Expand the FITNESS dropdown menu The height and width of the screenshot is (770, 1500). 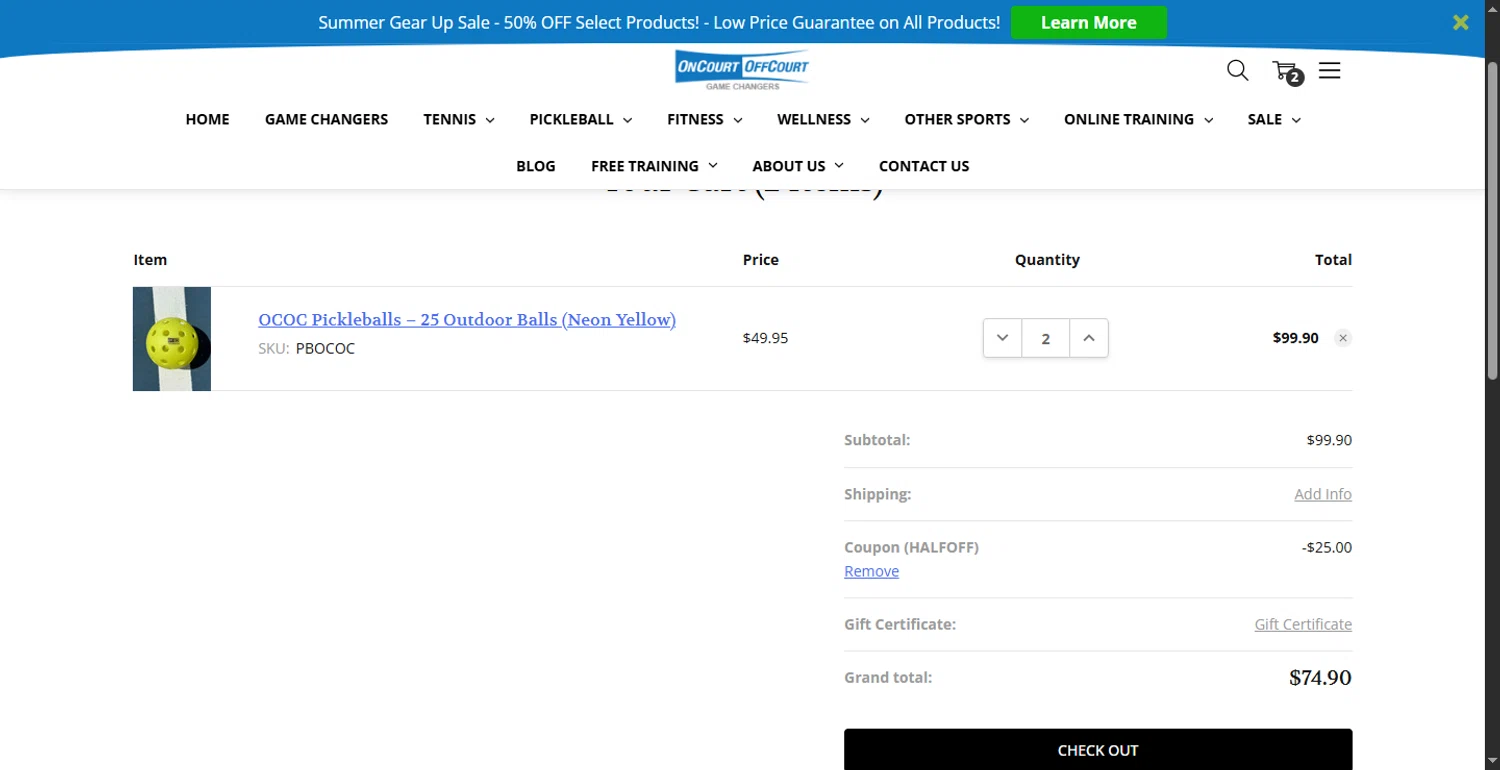pyautogui.click(x=705, y=119)
